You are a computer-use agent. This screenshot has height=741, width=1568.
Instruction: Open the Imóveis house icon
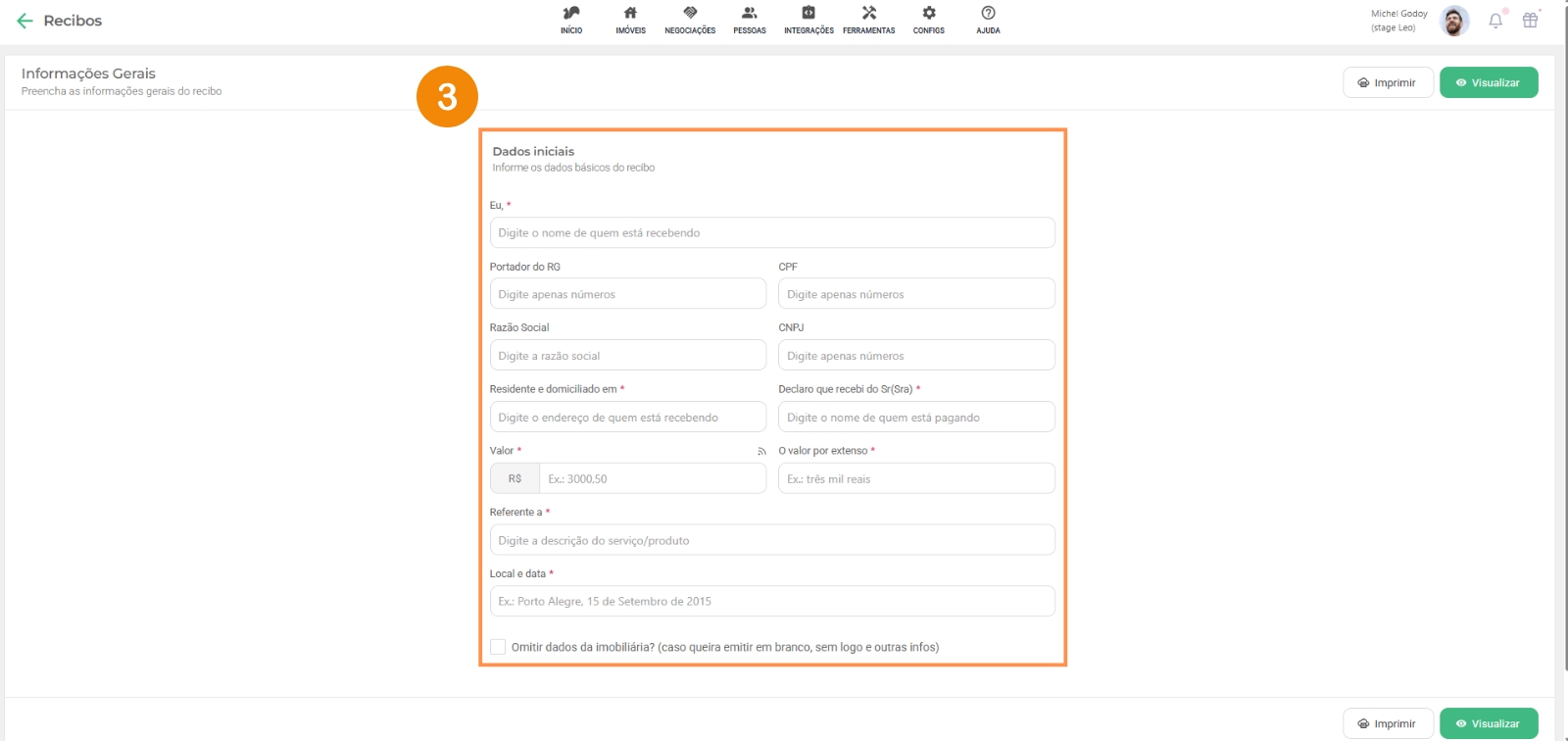pos(630,14)
